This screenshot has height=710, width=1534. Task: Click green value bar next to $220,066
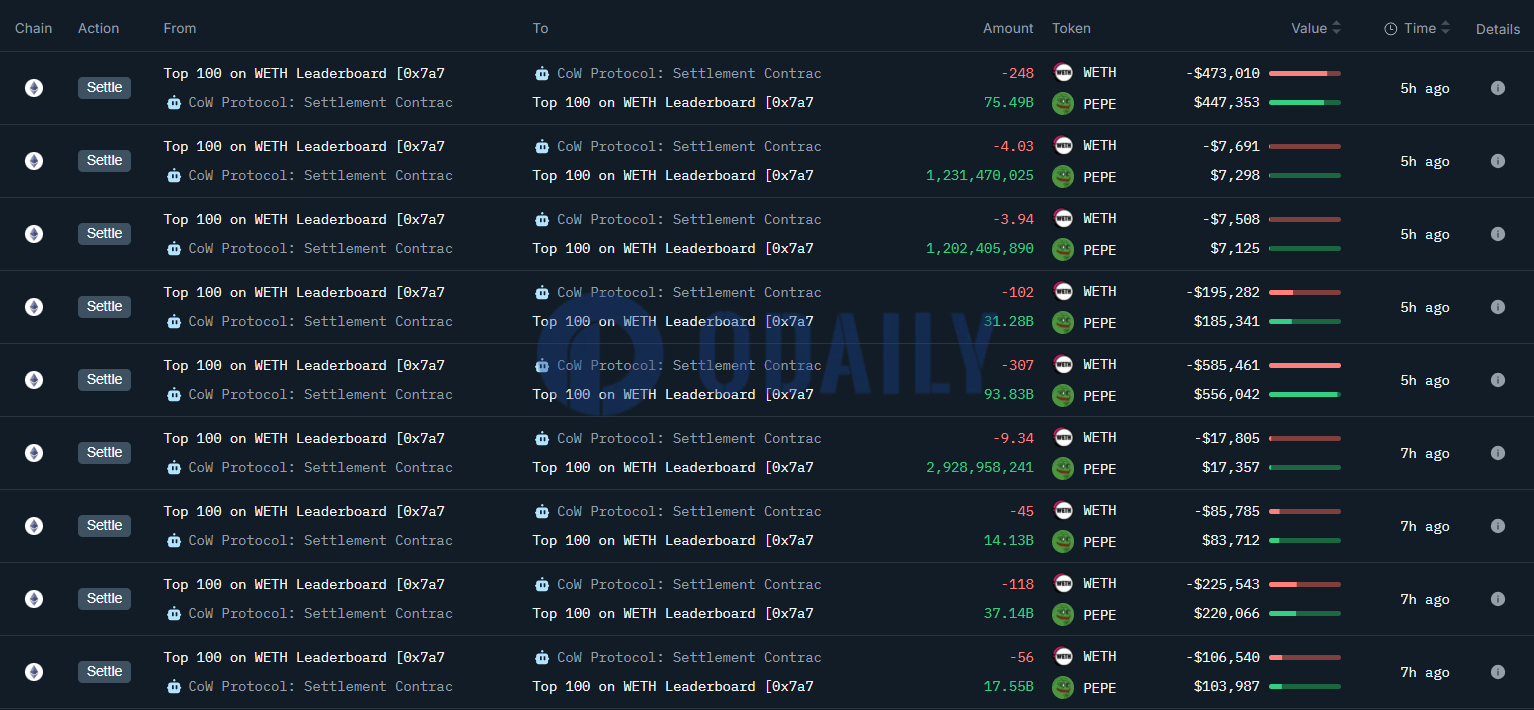[x=1305, y=614]
